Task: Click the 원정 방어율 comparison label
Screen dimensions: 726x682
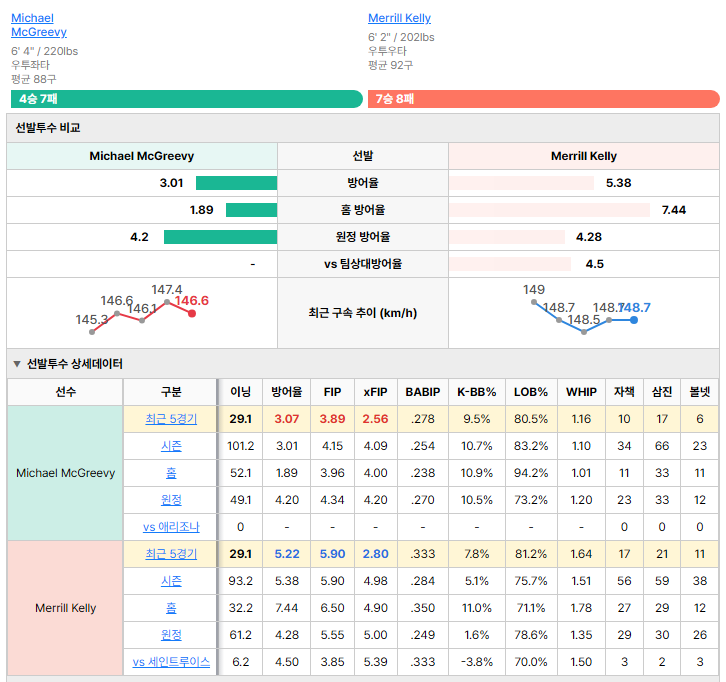Action: point(363,237)
